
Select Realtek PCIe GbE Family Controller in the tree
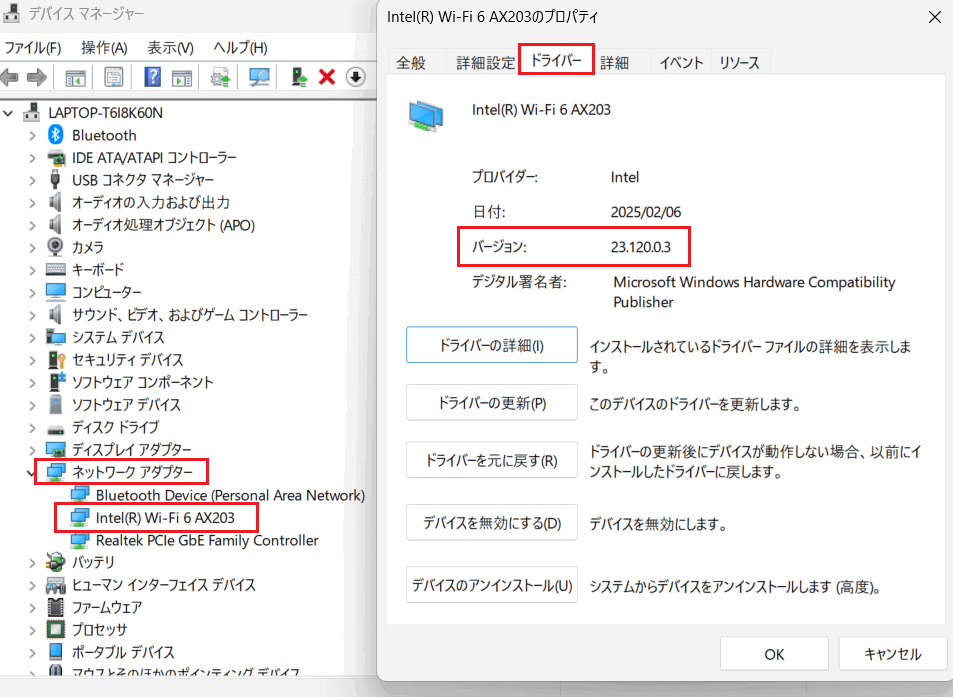(207, 540)
